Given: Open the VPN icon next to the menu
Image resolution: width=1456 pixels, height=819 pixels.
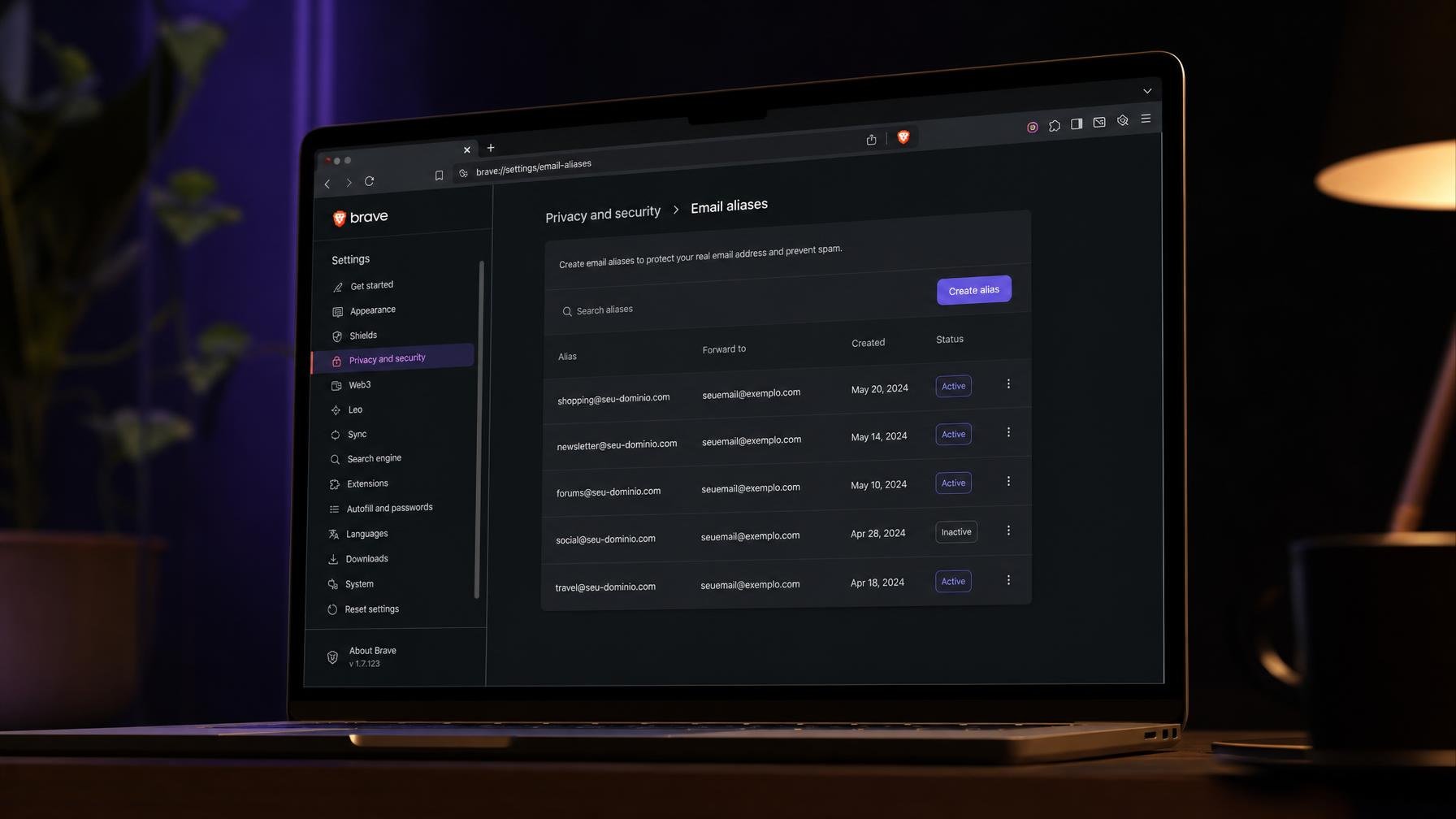Looking at the screenshot, I should (x=1123, y=120).
